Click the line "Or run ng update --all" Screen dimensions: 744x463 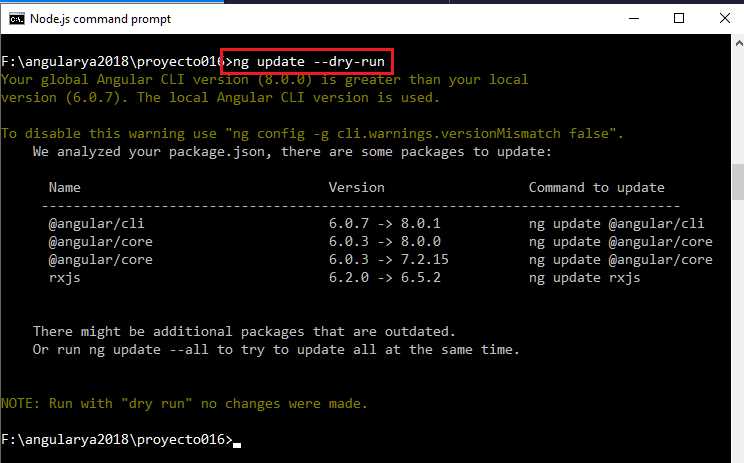point(276,350)
